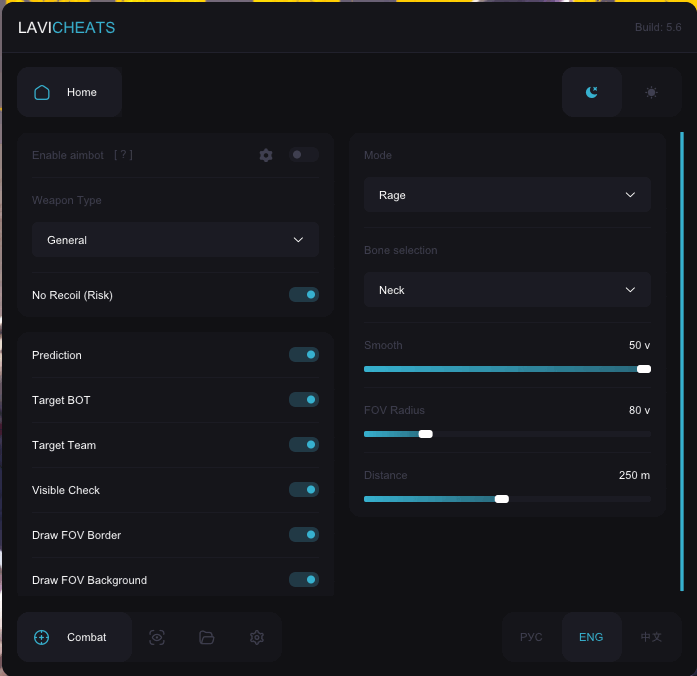Click the Draw FOV Border label

pos(76,535)
